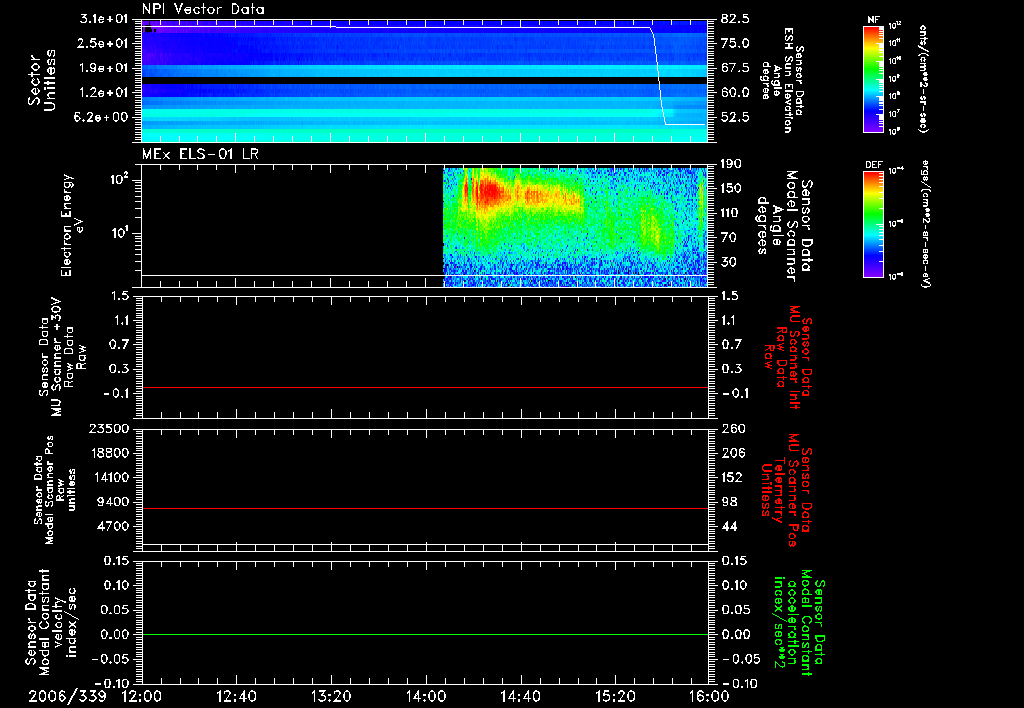Click the ESH Sun Elevation Angle label
The height and width of the screenshot is (708, 1024).
[783, 80]
